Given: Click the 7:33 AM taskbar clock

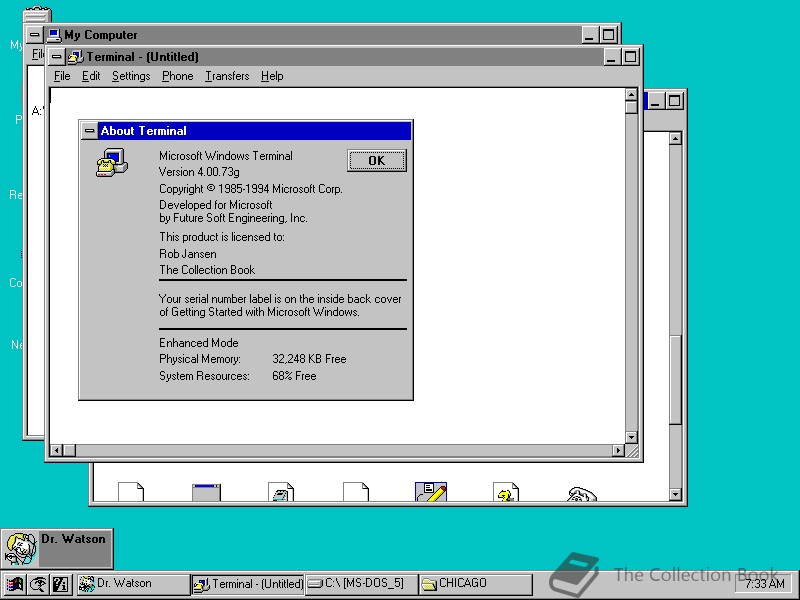Looking at the screenshot, I should (764, 584).
